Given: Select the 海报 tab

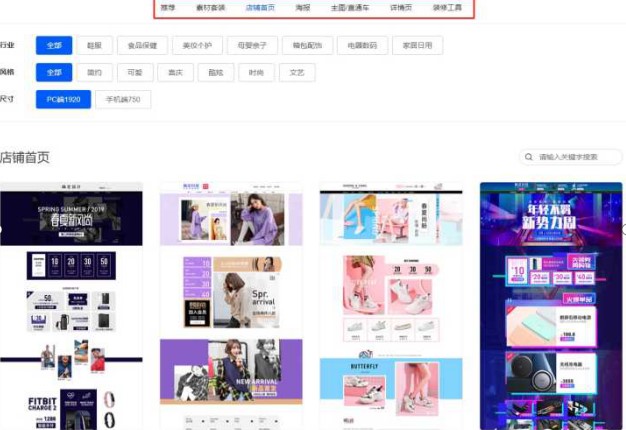Looking at the screenshot, I should [x=302, y=7].
